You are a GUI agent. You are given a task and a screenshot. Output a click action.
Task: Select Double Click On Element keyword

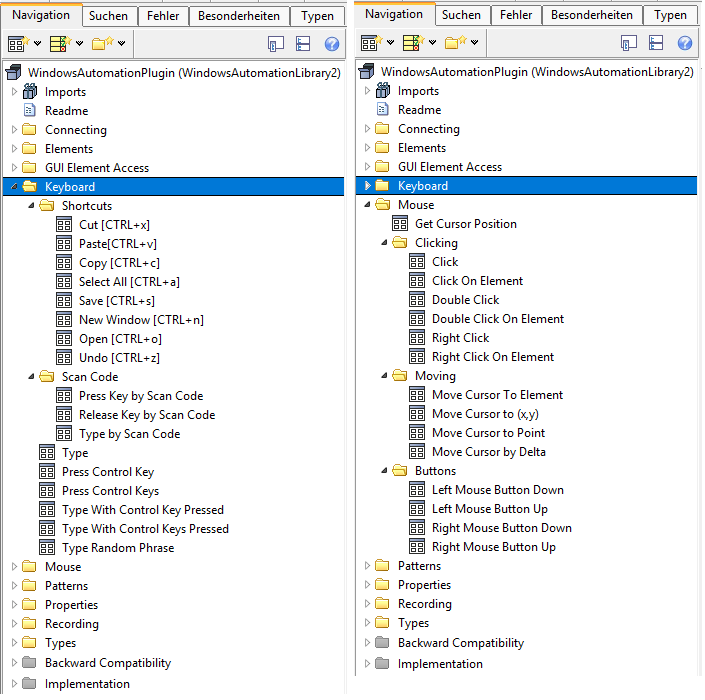[497, 319]
